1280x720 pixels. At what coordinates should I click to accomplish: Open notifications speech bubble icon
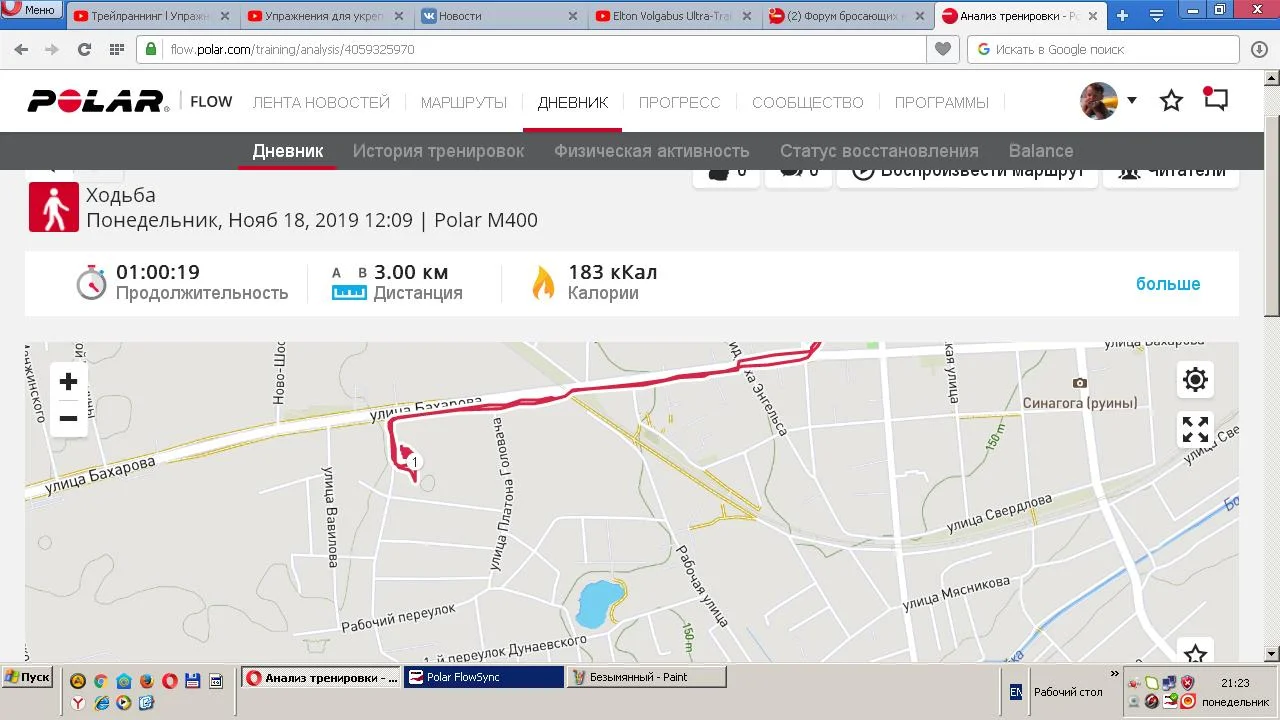(x=1215, y=99)
